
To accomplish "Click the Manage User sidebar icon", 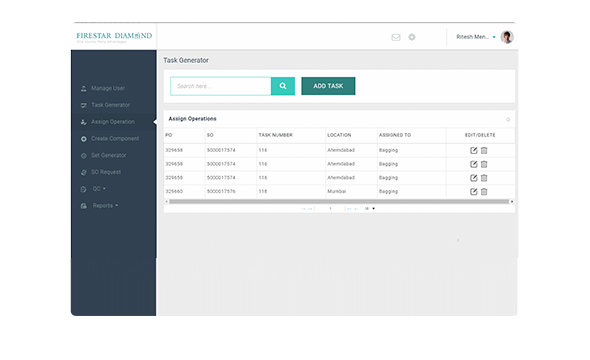I will [x=84, y=88].
